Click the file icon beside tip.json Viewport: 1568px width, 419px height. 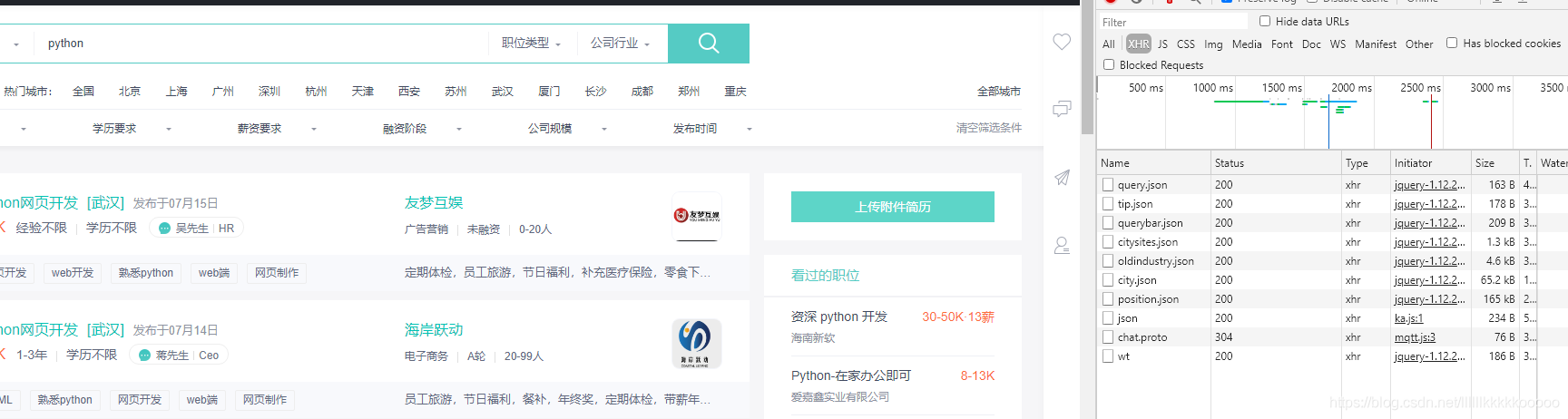(1108, 203)
